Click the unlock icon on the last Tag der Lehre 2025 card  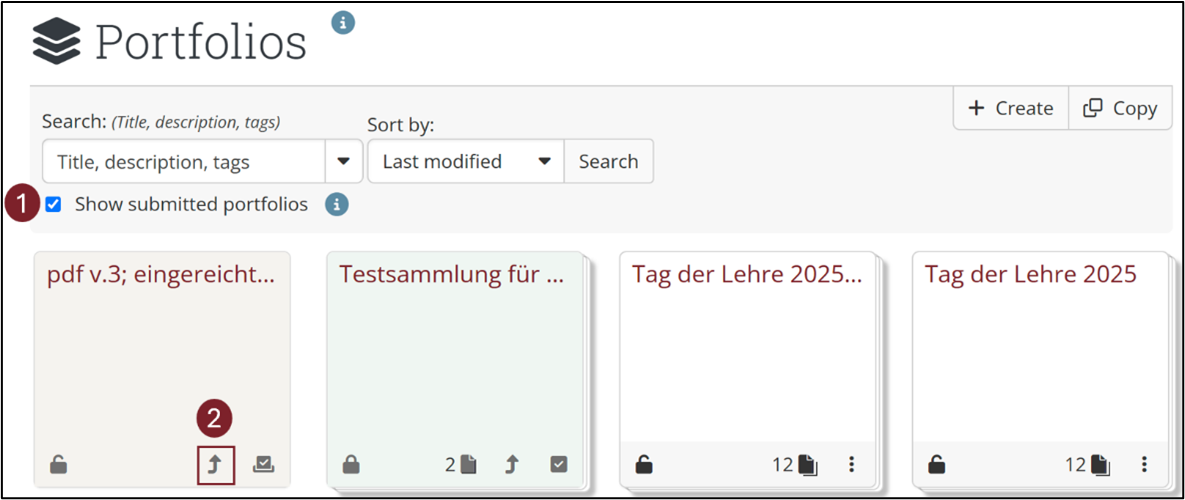click(937, 465)
